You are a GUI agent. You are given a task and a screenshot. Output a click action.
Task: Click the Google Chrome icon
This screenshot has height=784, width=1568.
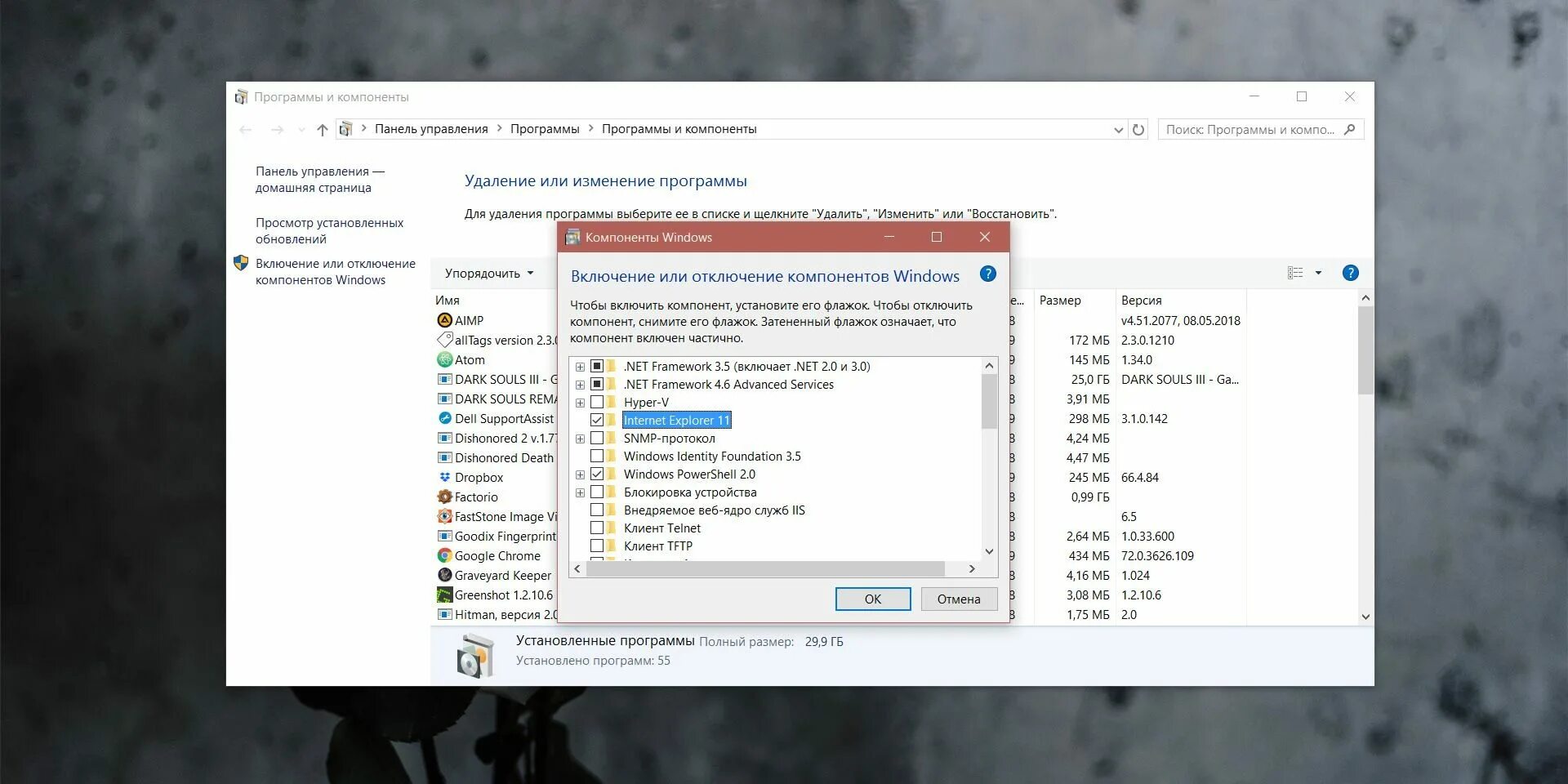point(444,555)
